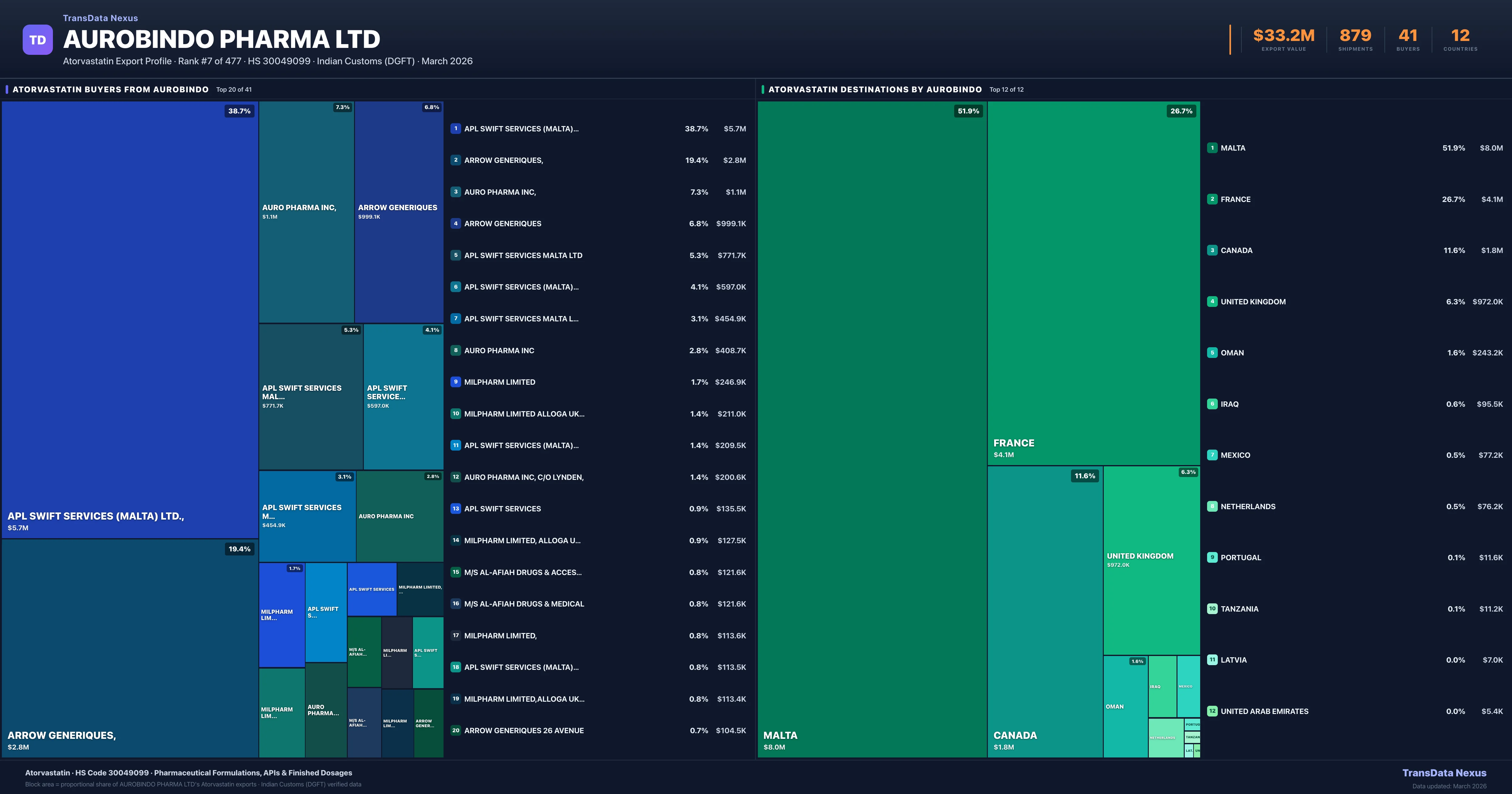The width and height of the screenshot is (1512, 794).
Task: Click the purple TD logo icon
Action: tap(37, 40)
